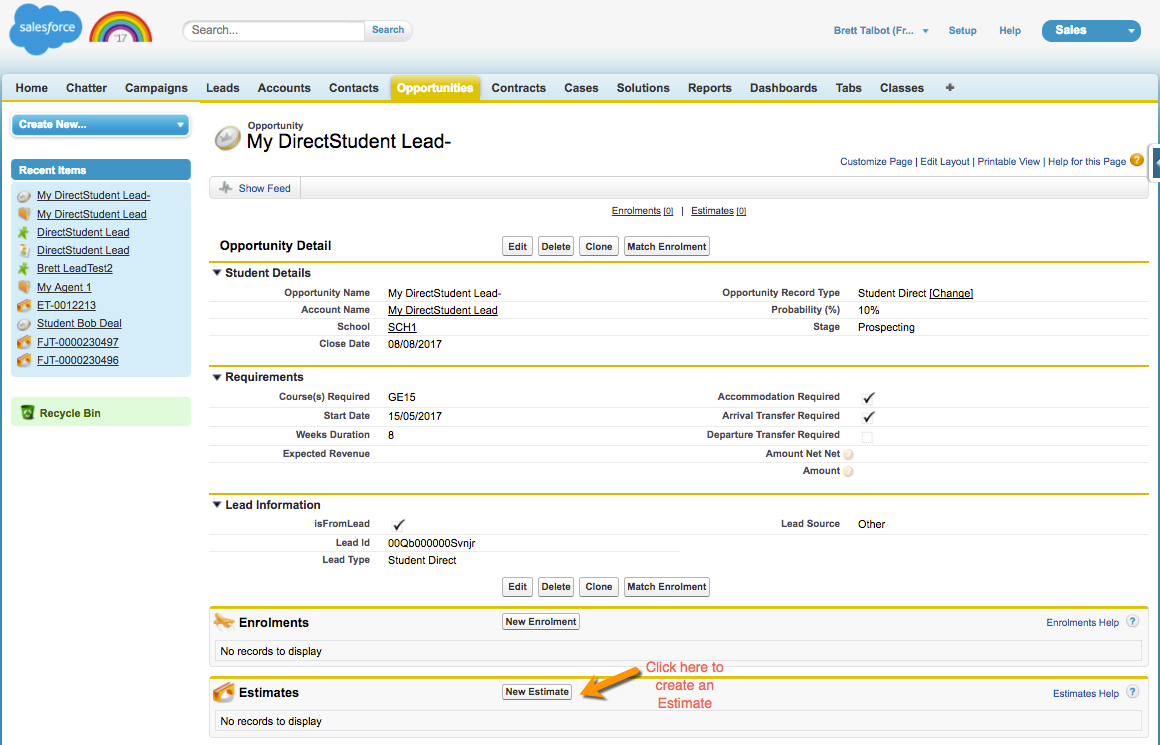Click the Amount Net Net info icon
This screenshot has height=745, width=1160.
coord(848,454)
